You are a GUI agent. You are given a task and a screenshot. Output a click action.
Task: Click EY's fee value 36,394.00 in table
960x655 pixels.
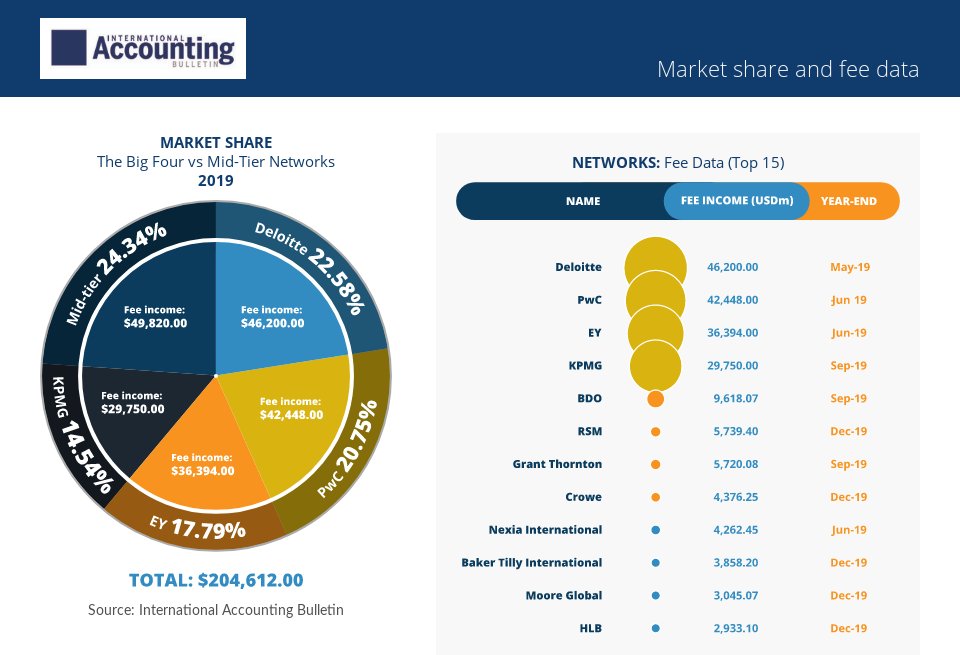pyautogui.click(x=733, y=333)
